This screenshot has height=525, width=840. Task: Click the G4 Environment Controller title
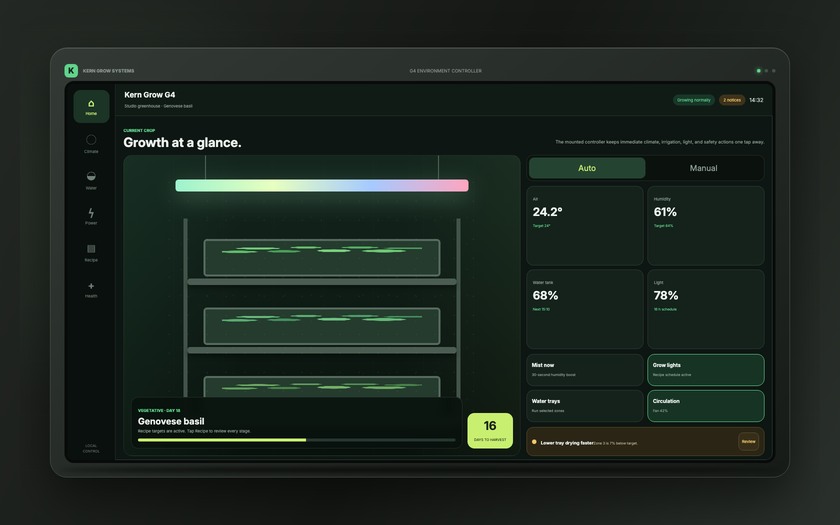445,71
